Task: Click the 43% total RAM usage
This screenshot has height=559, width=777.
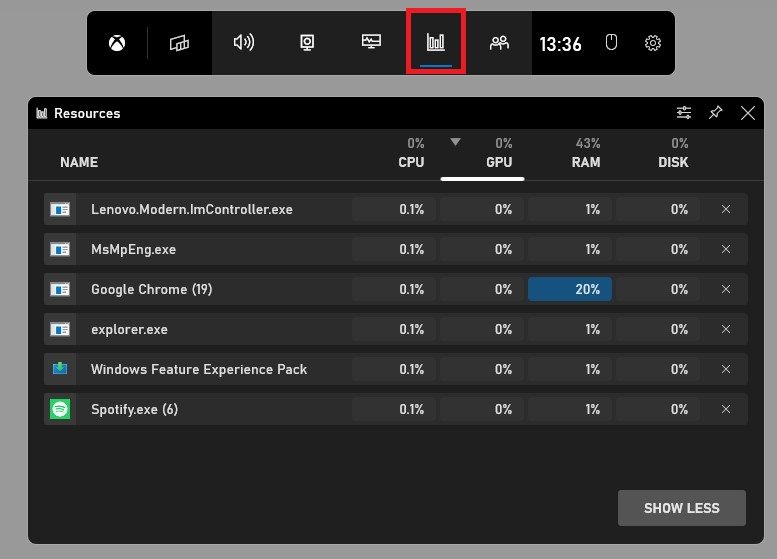Action: tap(588, 143)
